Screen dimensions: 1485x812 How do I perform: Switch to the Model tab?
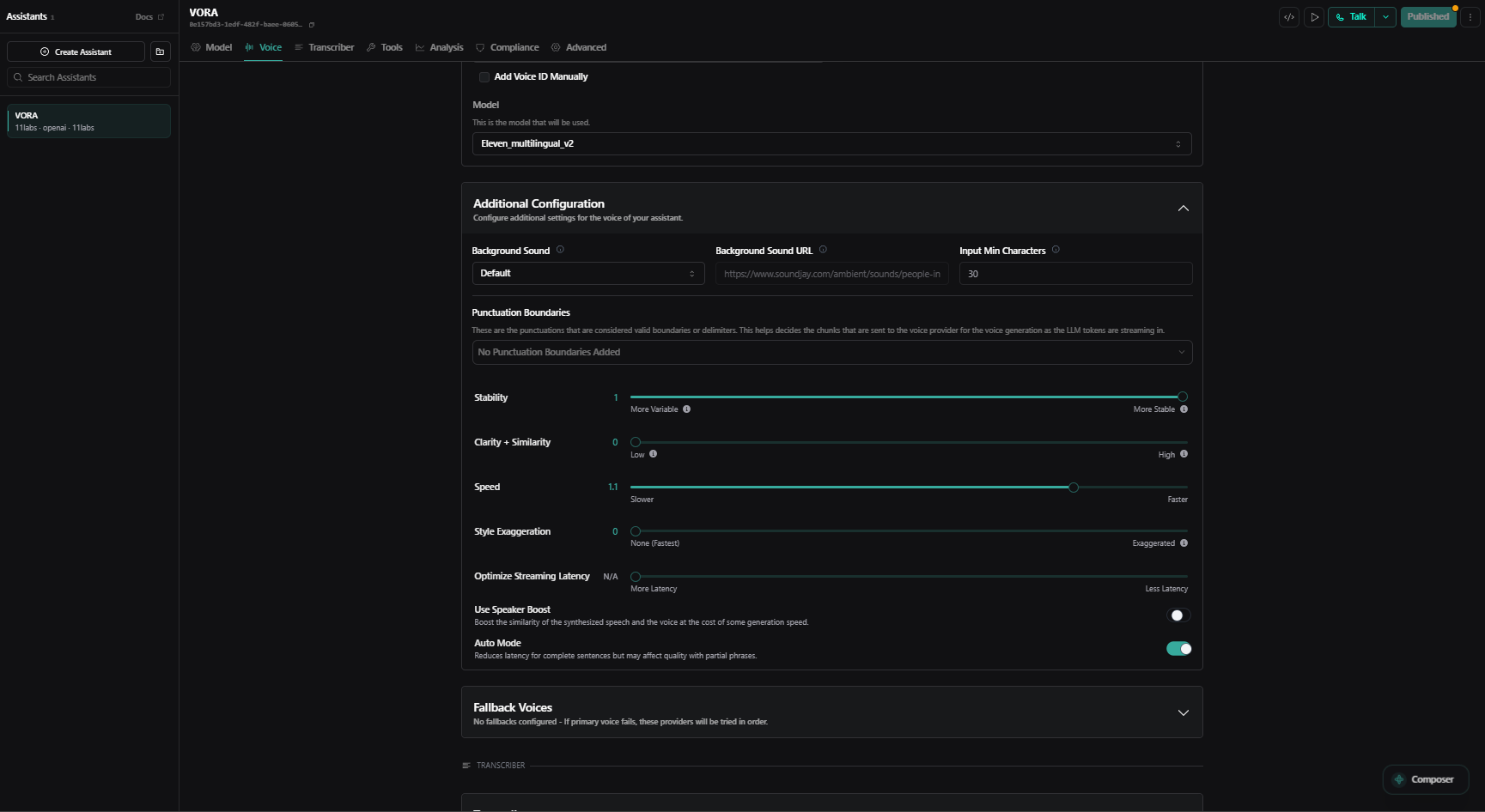pyautogui.click(x=211, y=47)
